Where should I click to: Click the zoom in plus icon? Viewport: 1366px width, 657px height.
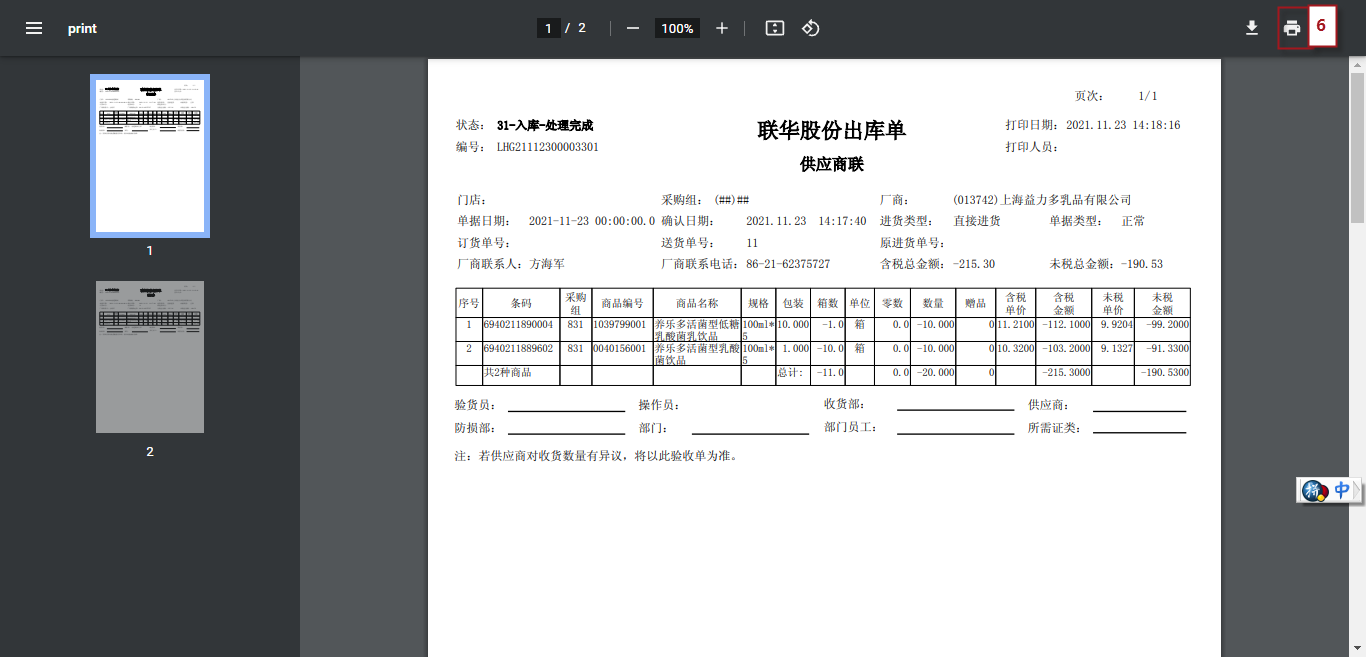(722, 28)
